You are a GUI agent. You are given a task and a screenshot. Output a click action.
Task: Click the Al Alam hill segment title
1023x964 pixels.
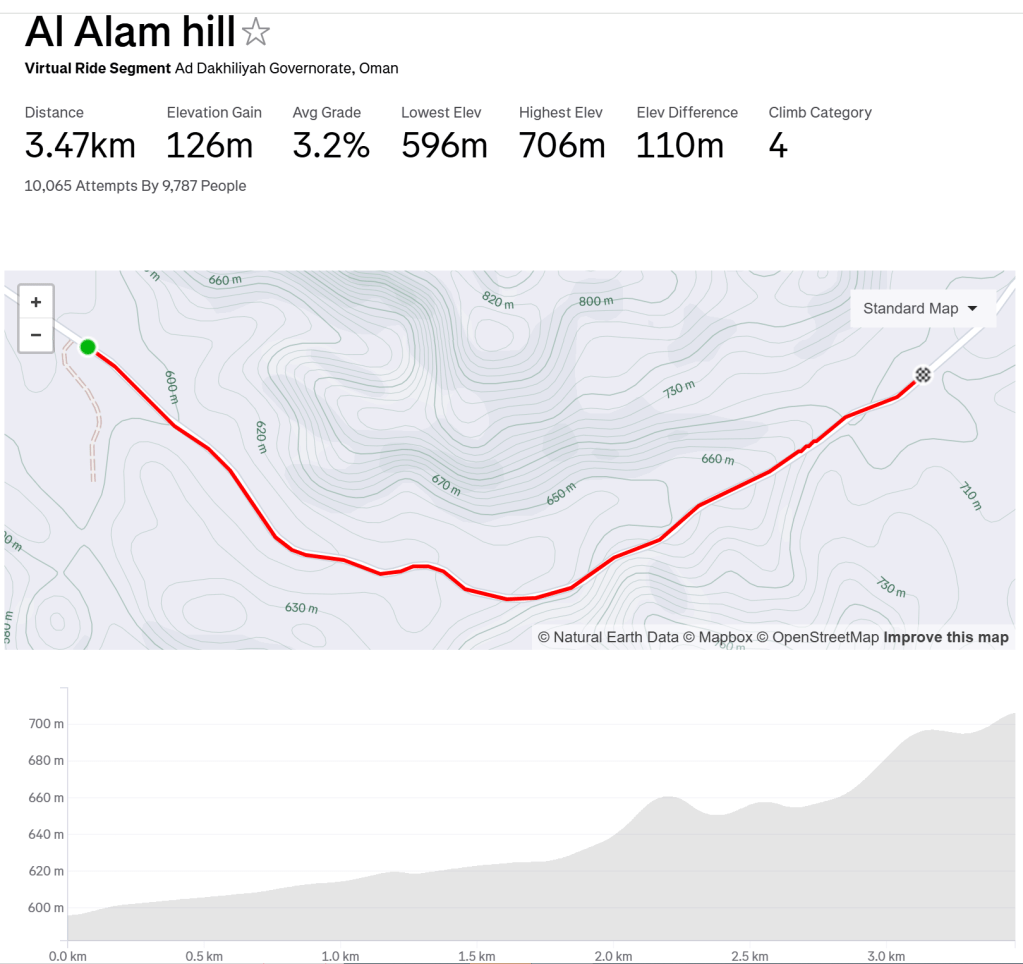(x=130, y=33)
